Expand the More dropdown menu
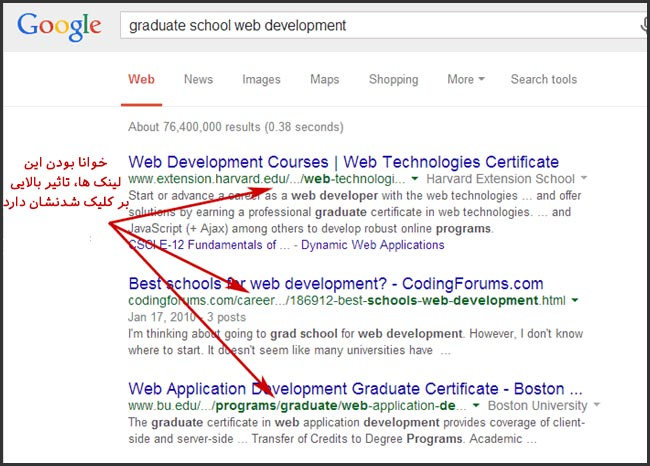 tap(466, 79)
